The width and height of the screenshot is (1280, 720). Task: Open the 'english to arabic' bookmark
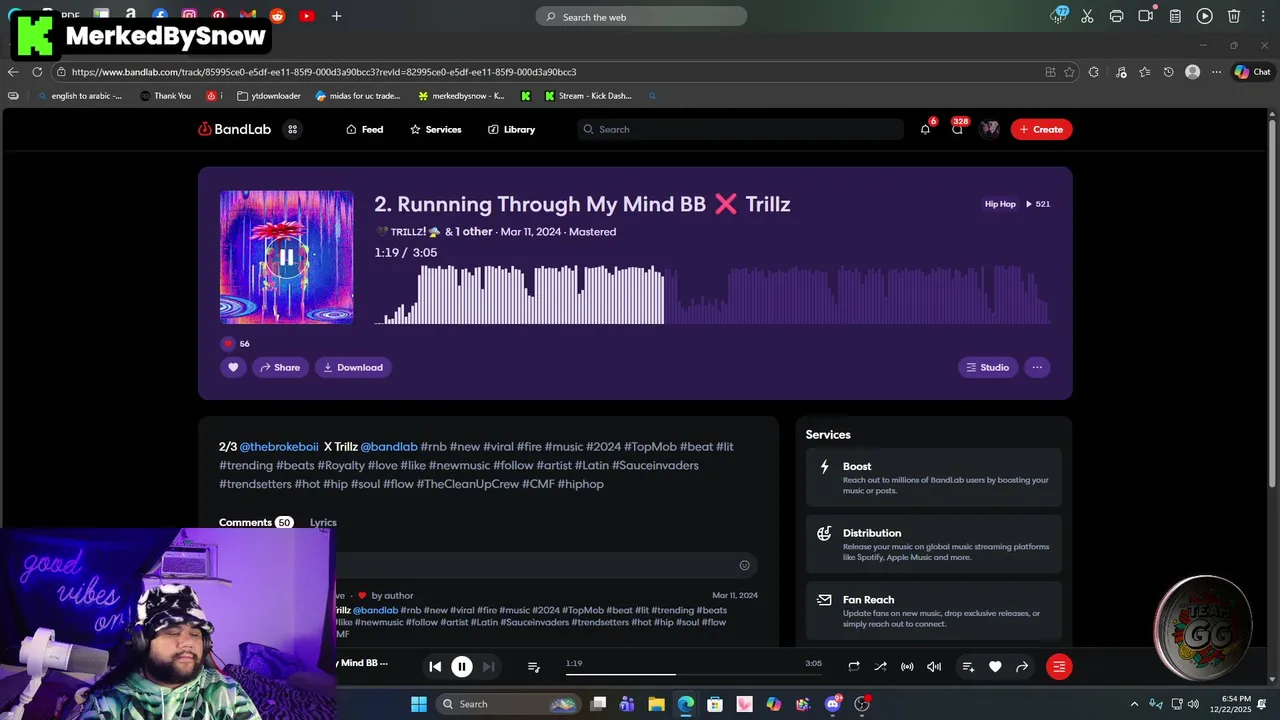(80, 96)
